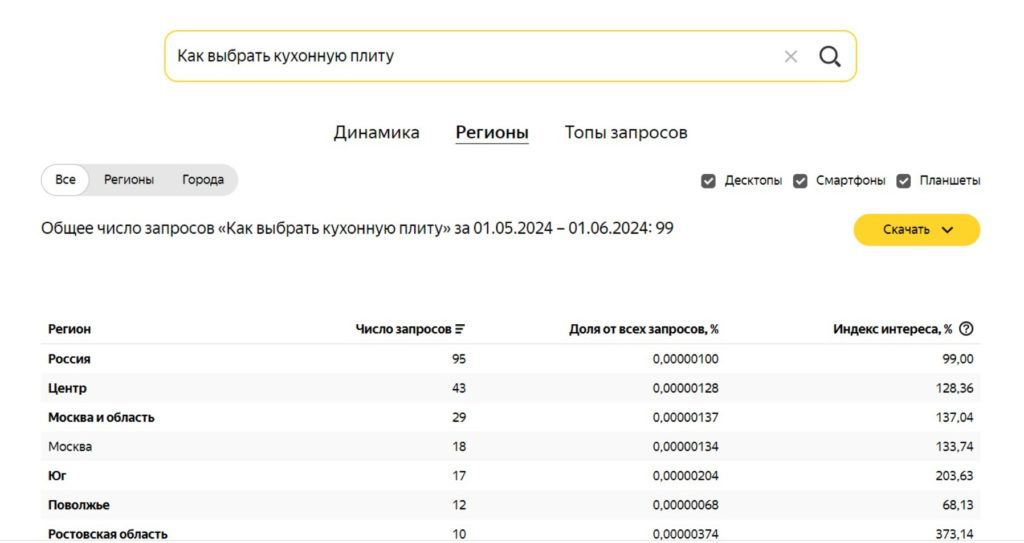This screenshot has height=543, width=1024.
Task: Open the Москва и область region row
Action: click(x=510, y=417)
